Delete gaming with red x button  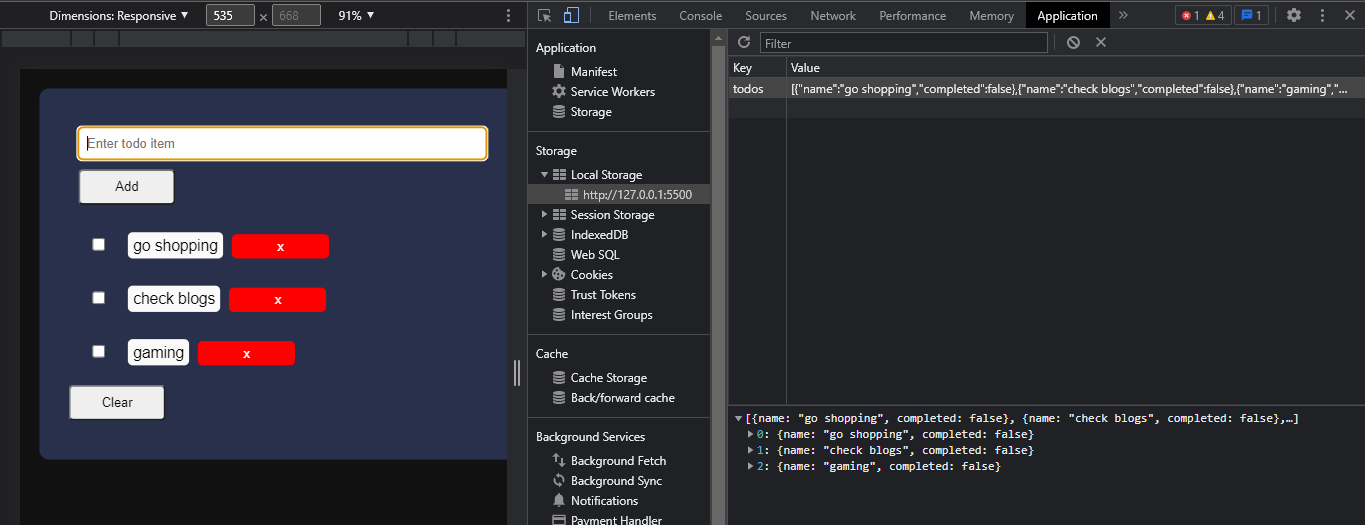247,353
